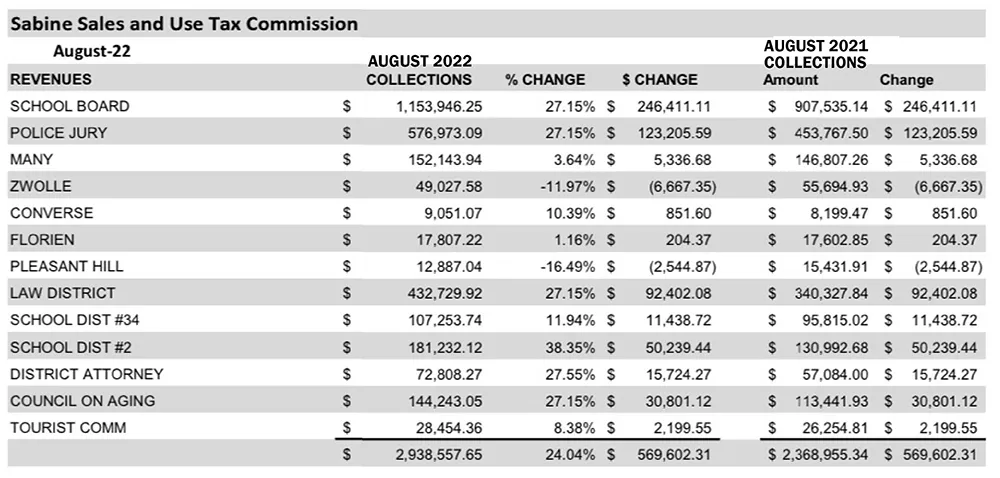Screen dimensions: 1000x478
Task: Select the TOURIST COMM row label
Action: click(68, 428)
